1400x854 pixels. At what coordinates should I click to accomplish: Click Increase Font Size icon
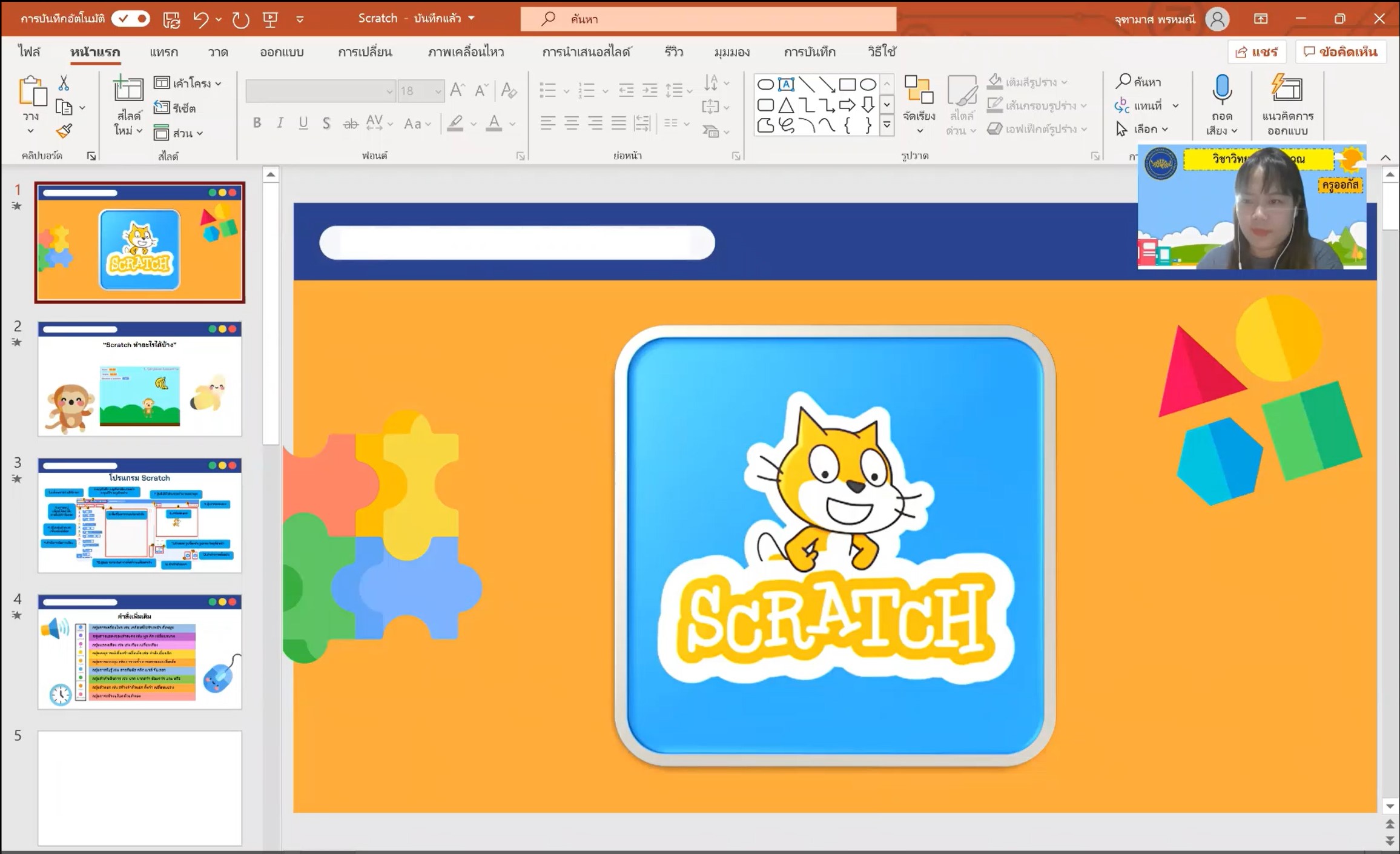457,90
